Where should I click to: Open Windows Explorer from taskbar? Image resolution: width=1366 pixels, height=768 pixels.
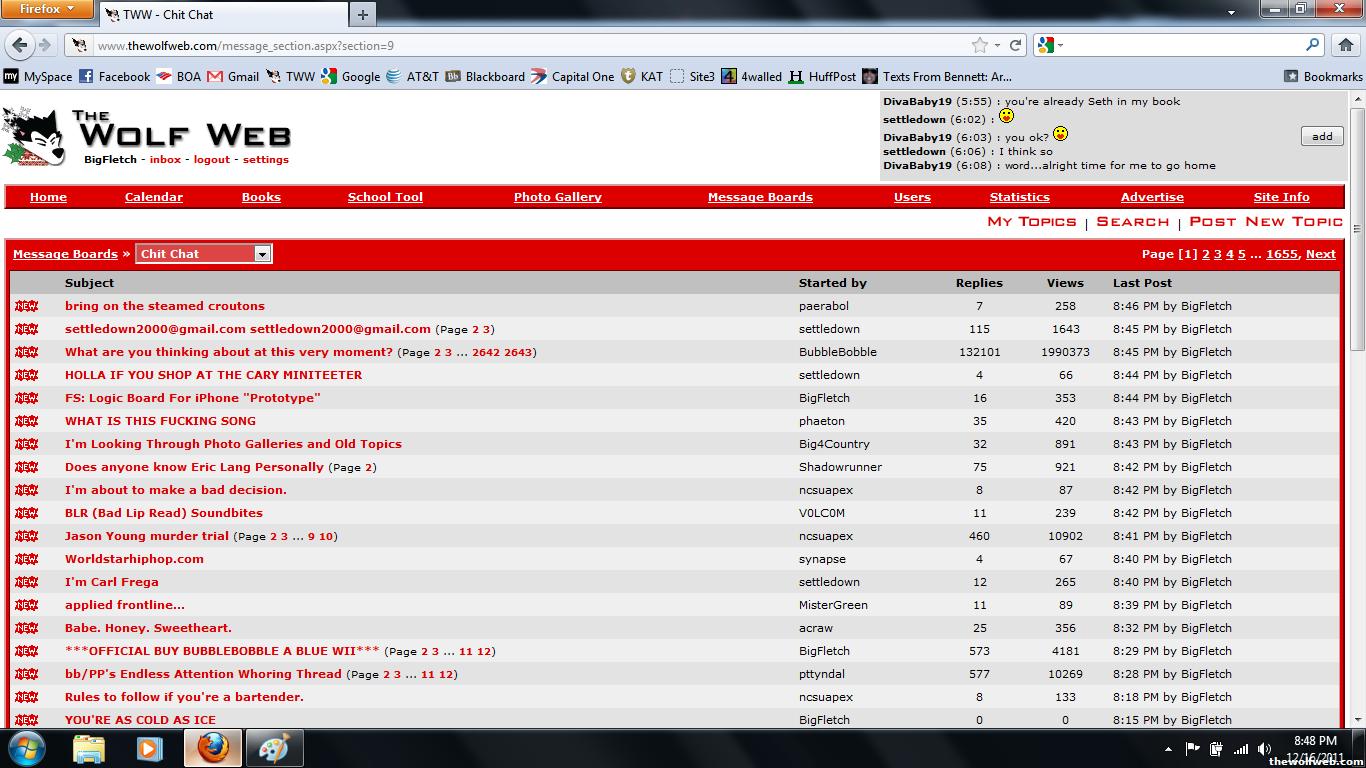click(x=89, y=748)
